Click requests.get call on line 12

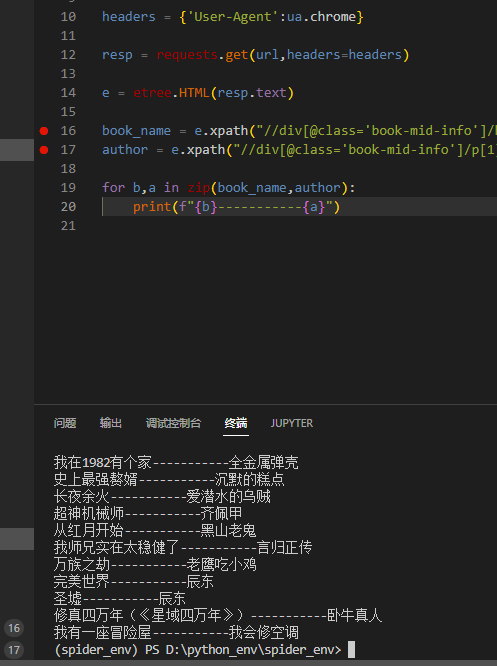(x=202, y=55)
